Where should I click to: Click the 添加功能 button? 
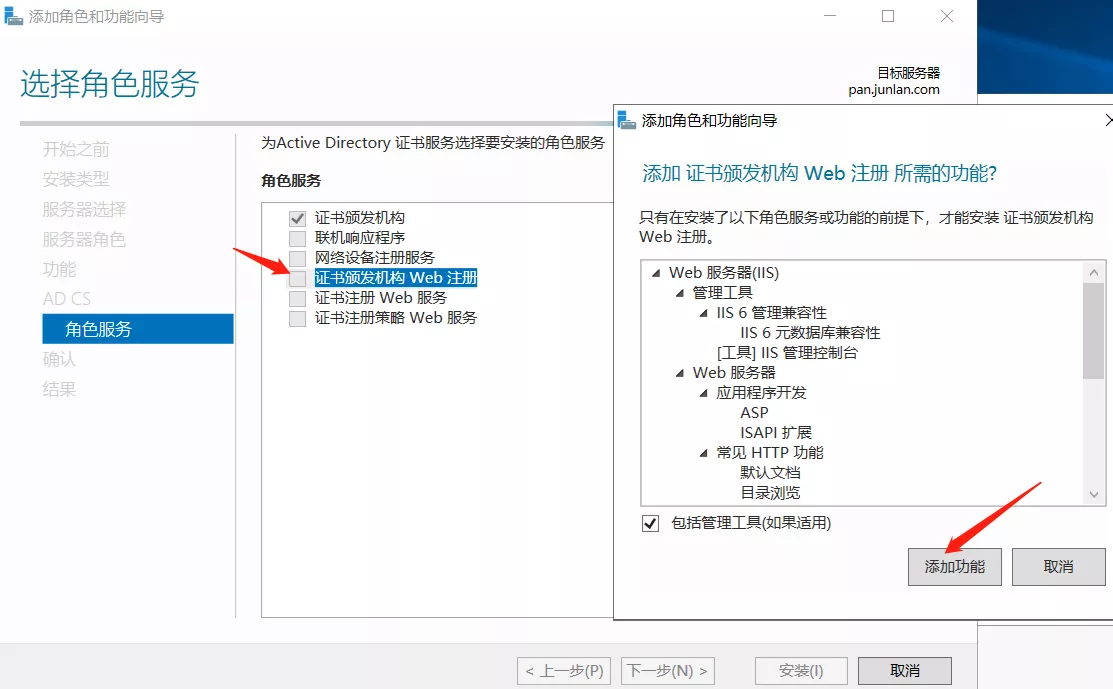coord(955,567)
